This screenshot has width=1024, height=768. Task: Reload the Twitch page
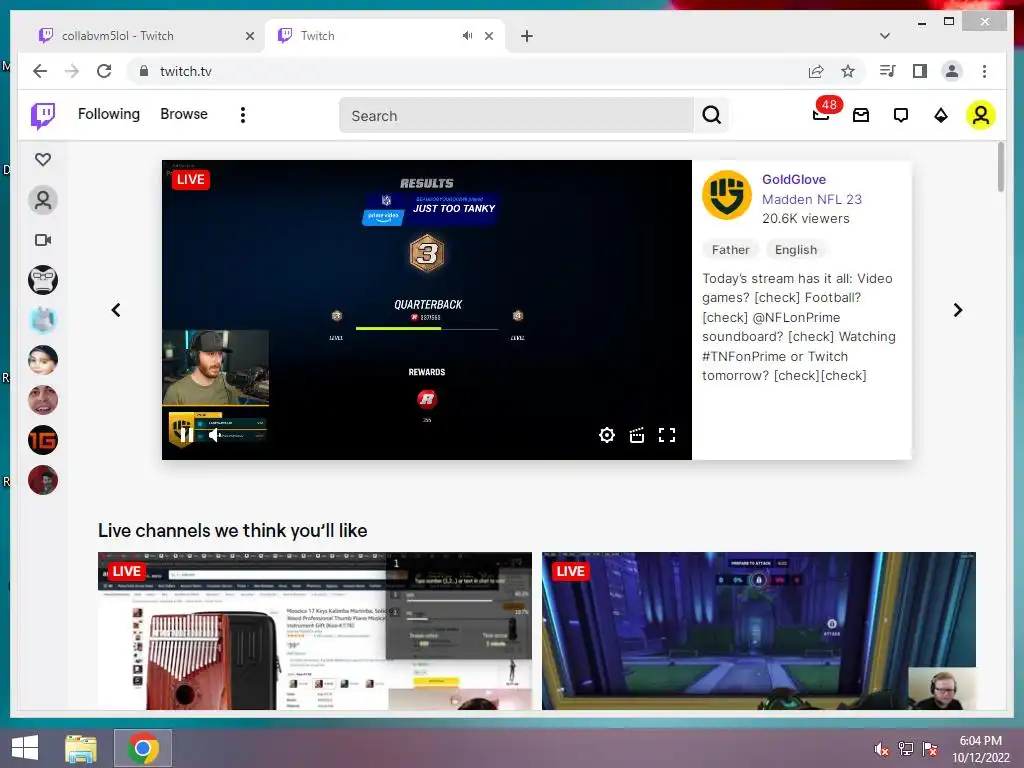click(x=104, y=71)
